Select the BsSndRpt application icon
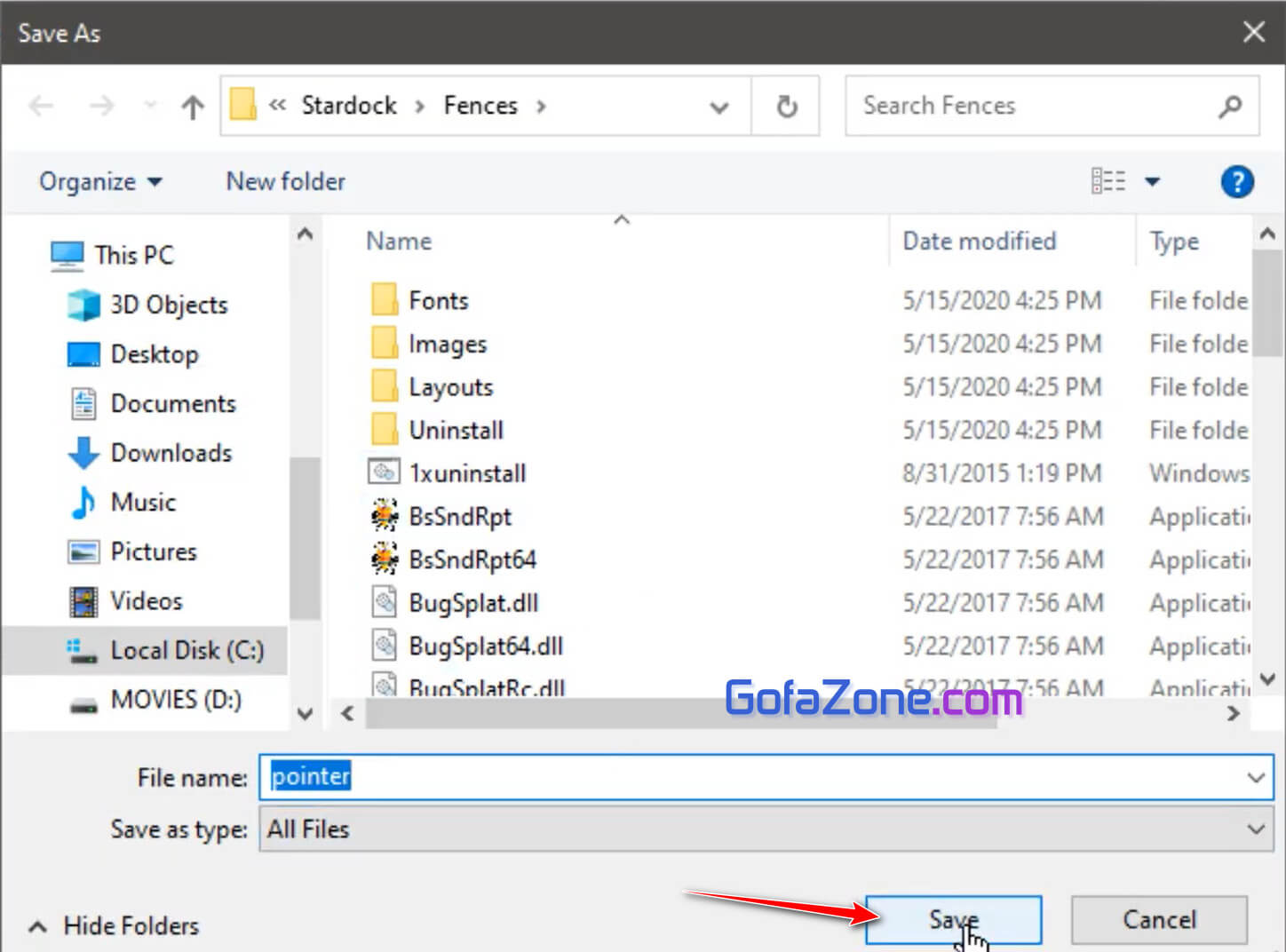1286x952 pixels. [385, 516]
